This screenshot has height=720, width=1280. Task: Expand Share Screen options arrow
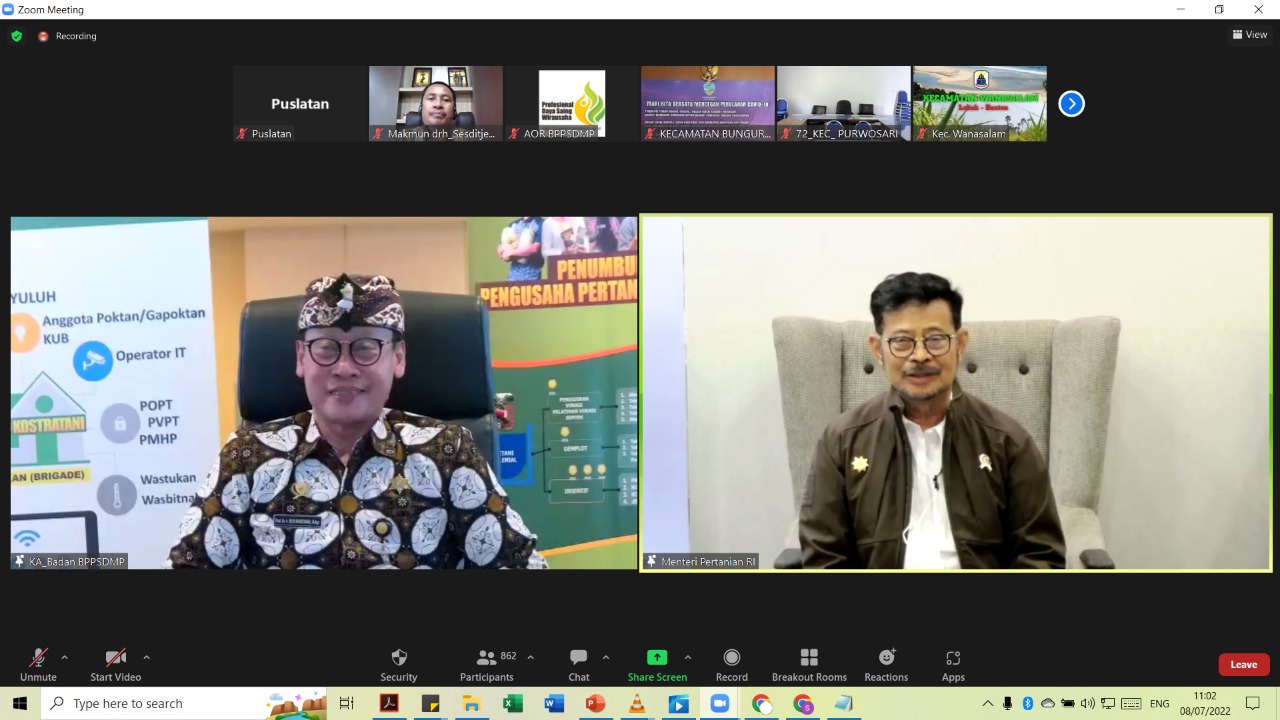687,657
